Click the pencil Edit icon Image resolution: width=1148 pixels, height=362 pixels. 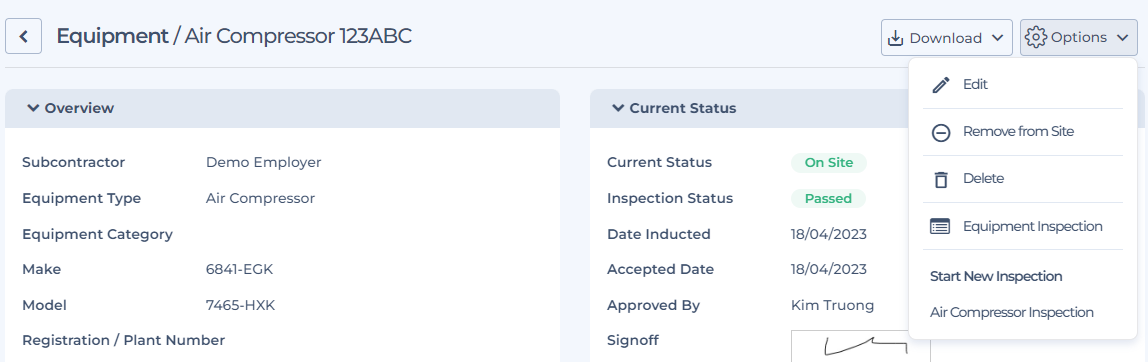click(941, 85)
